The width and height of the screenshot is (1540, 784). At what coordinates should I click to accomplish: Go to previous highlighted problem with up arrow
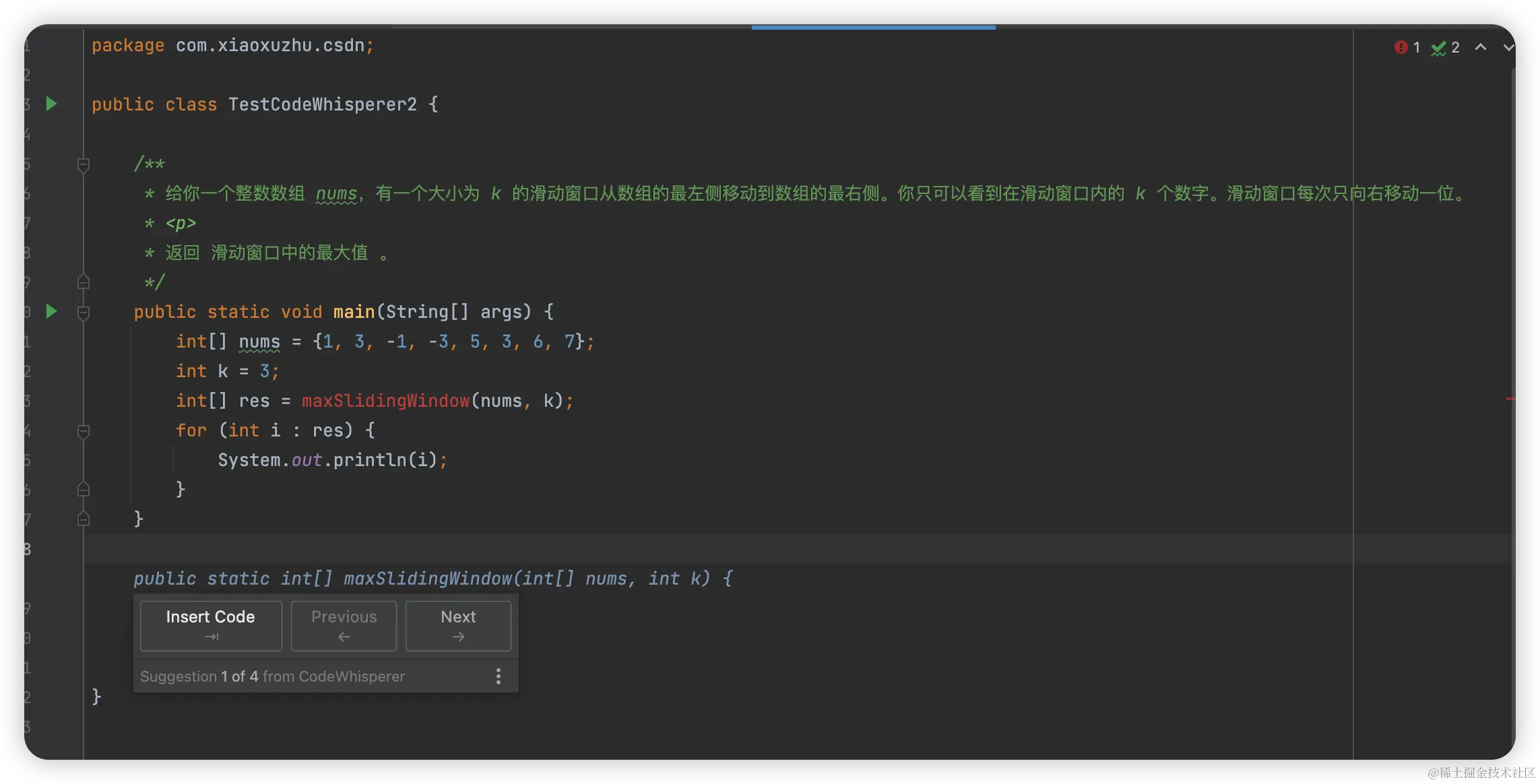point(1481,47)
